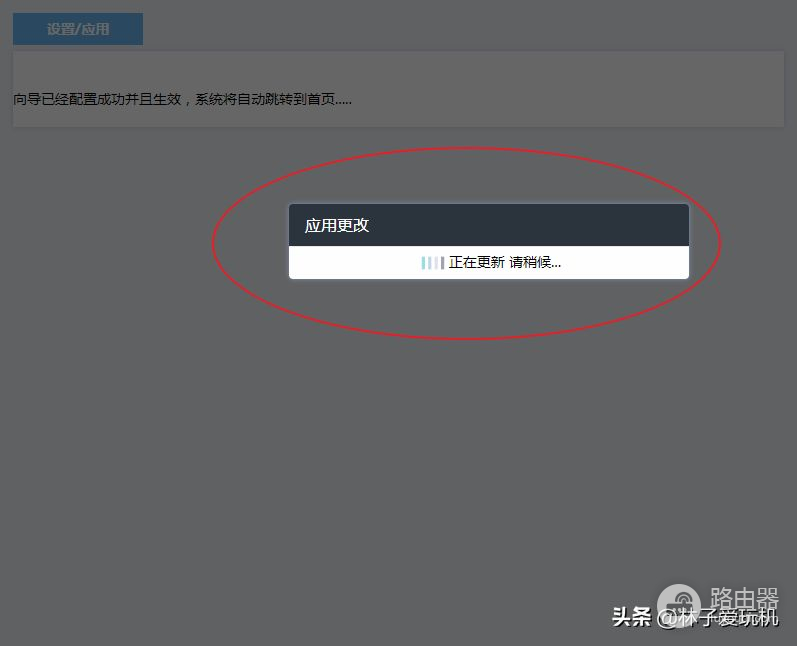Click the loading spinner bars icon
Image resolution: width=797 pixels, height=646 pixels.
click(x=432, y=263)
